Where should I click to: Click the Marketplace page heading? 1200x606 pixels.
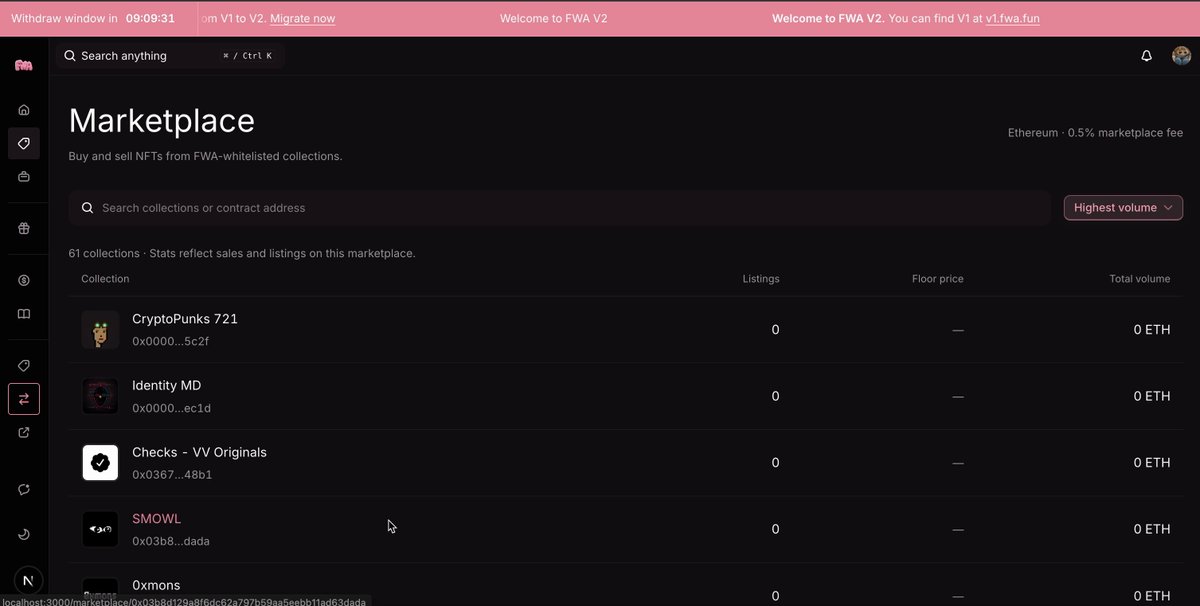click(x=162, y=121)
